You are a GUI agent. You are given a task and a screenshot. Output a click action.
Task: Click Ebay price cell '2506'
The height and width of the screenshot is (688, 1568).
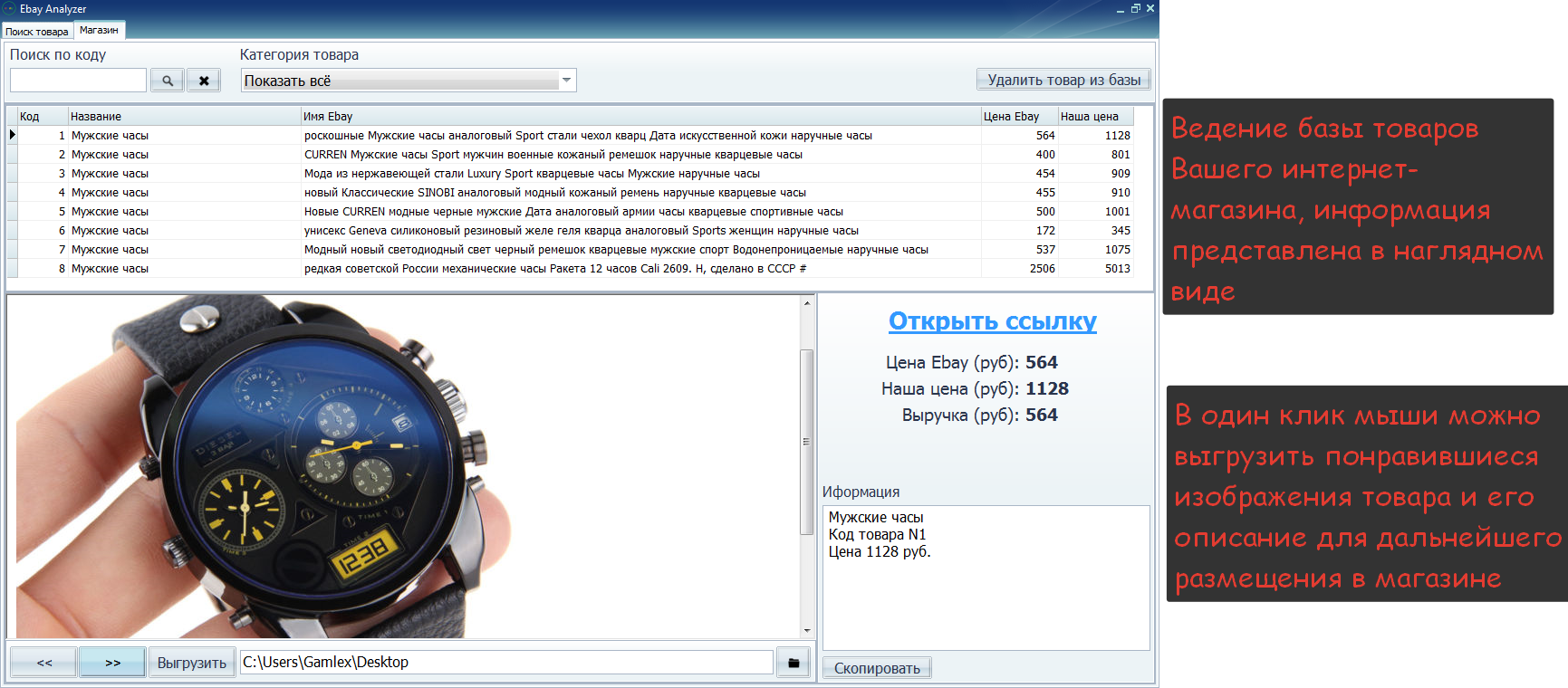pyautogui.click(x=1020, y=269)
